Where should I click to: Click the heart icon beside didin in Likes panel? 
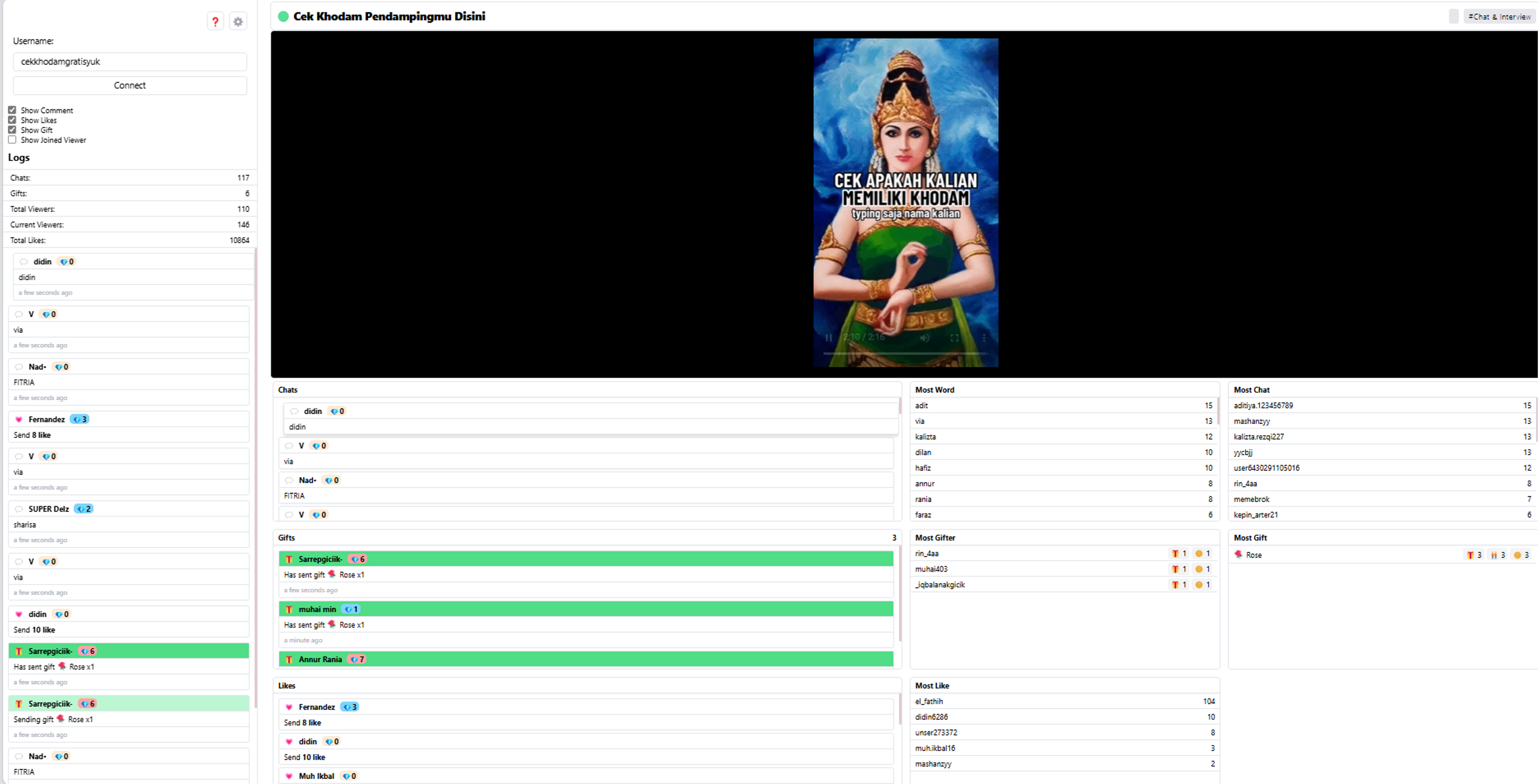[x=289, y=742]
